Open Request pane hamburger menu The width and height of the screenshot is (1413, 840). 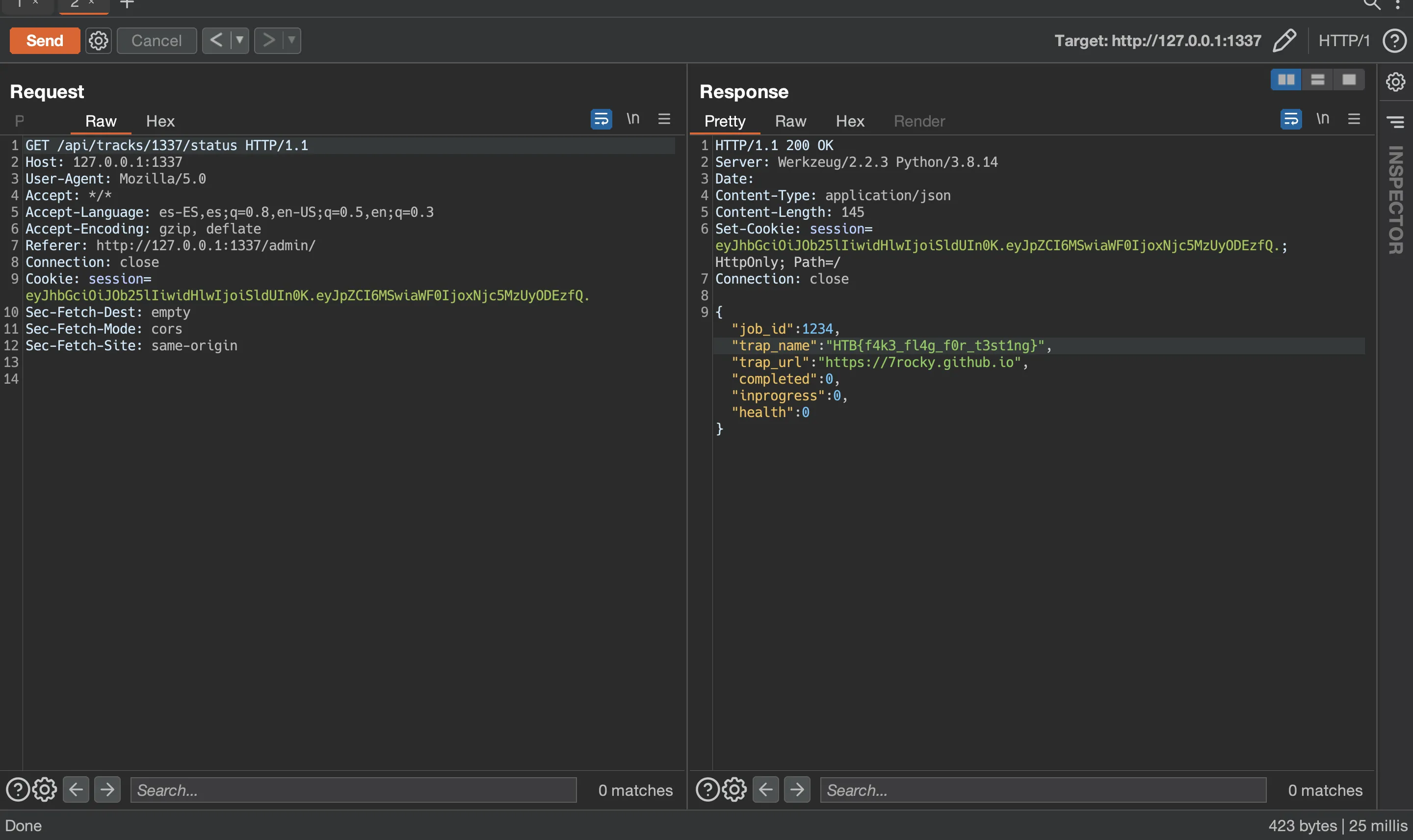click(664, 119)
